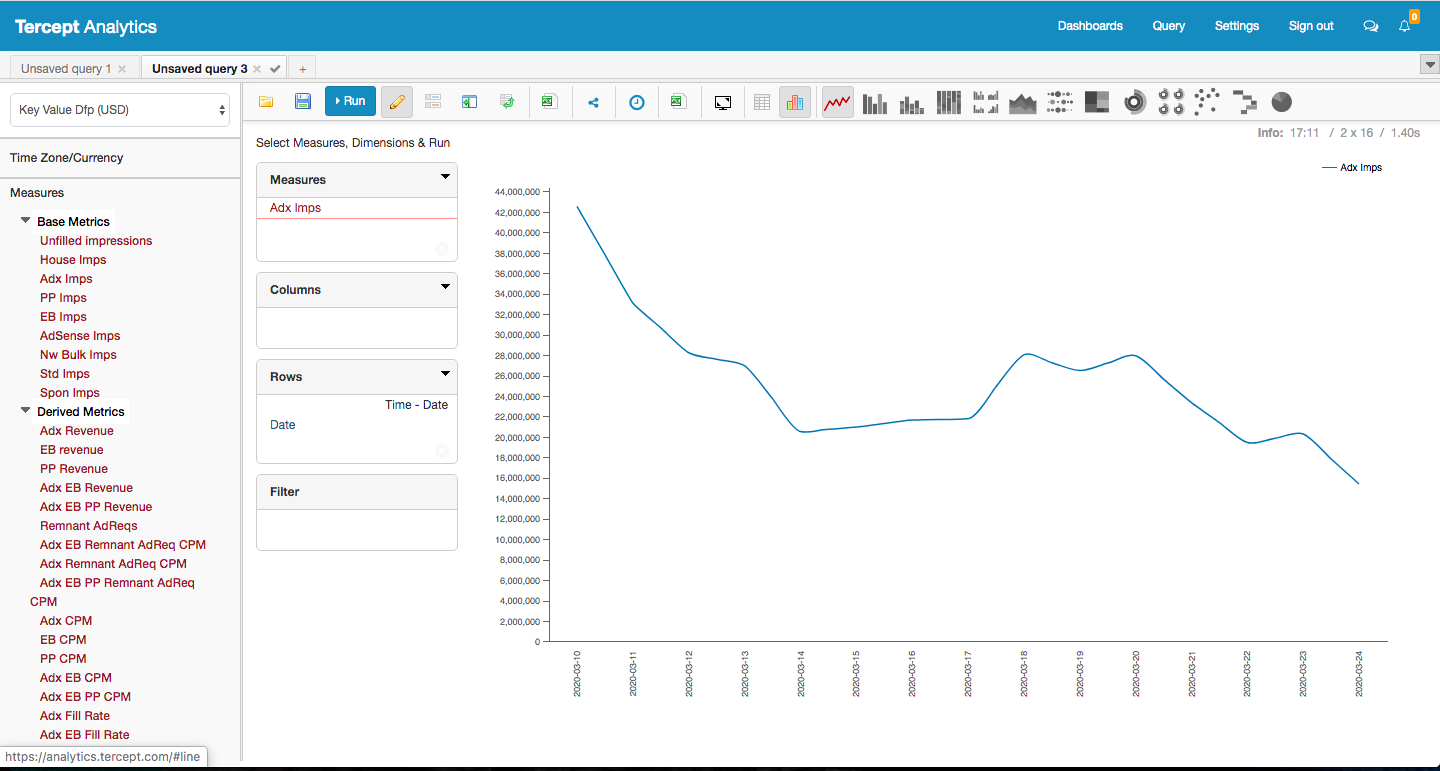Click the Filter panel drop area

(x=357, y=529)
